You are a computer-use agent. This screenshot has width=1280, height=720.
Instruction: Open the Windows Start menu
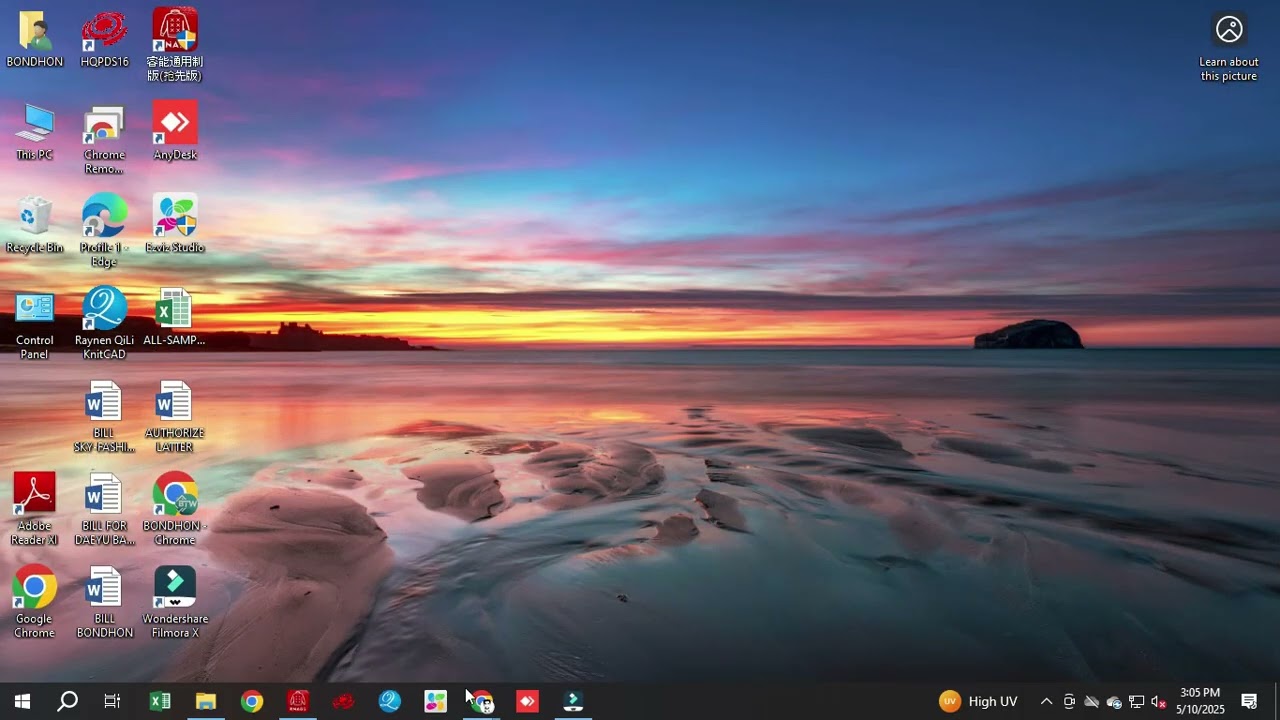[22, 701]
